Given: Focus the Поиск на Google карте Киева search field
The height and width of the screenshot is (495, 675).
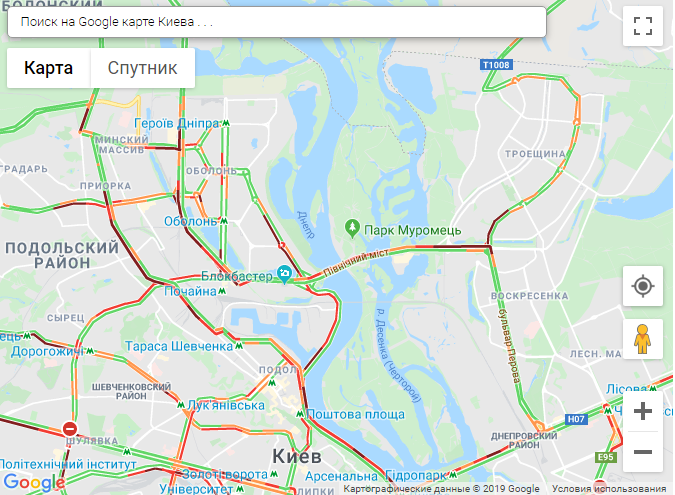Looking at the screenshot, I should 277,22.
